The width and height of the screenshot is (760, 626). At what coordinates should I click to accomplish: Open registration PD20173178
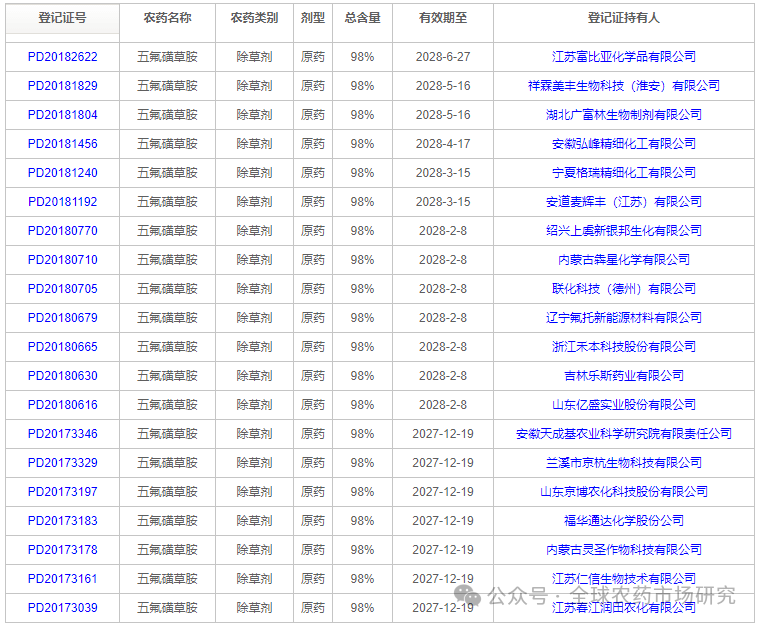[x=63, y=550]
